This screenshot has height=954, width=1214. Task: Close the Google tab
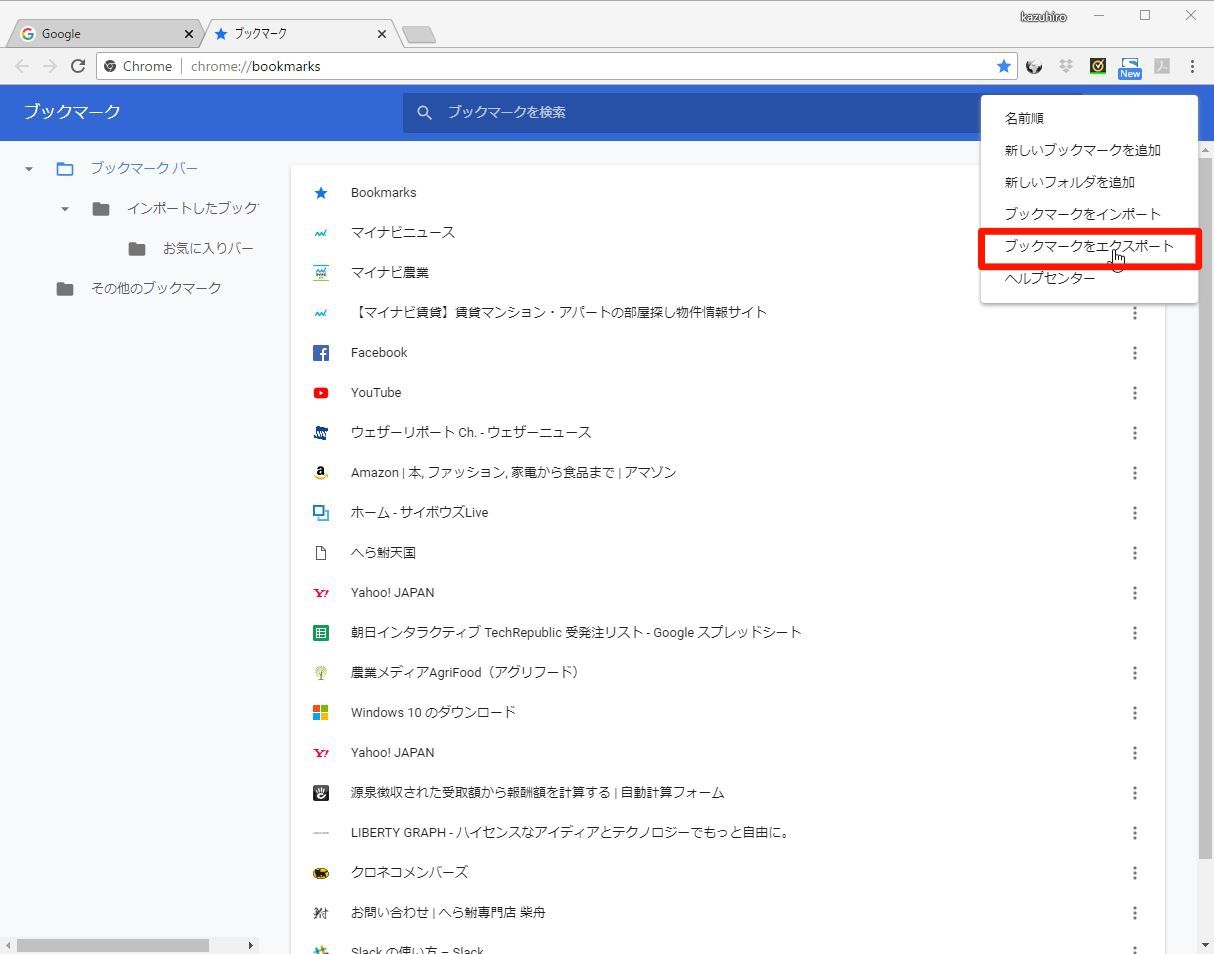(x=188, y=34)
